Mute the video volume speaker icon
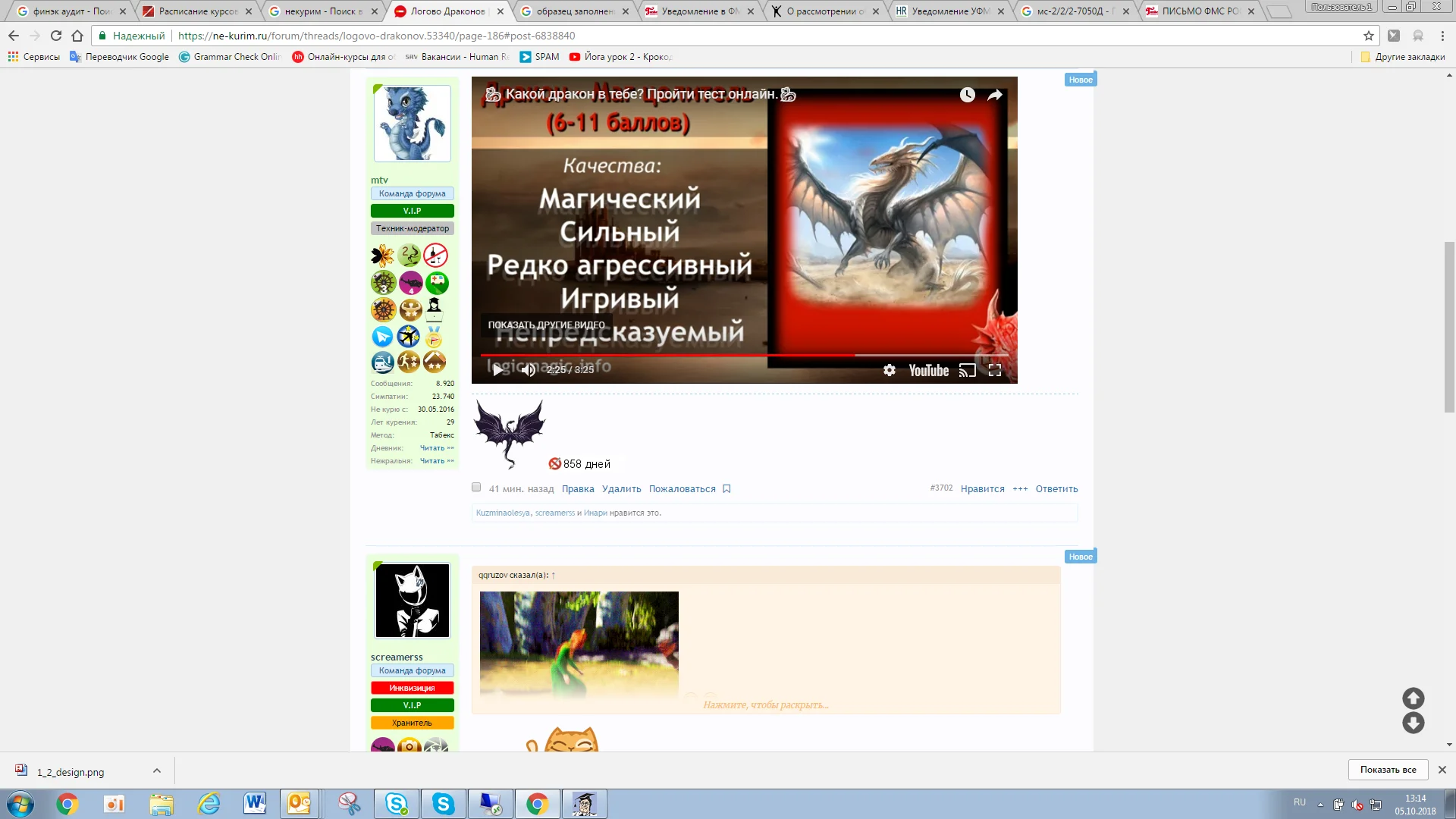Screen dimensions: 1456x819 point(529,370)
